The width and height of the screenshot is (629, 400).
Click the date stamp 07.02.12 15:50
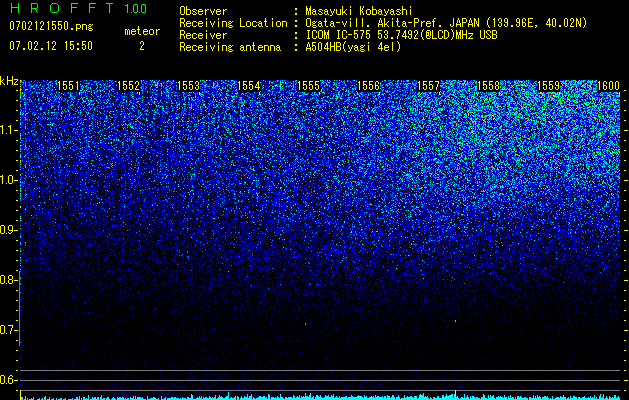[51, 46]
